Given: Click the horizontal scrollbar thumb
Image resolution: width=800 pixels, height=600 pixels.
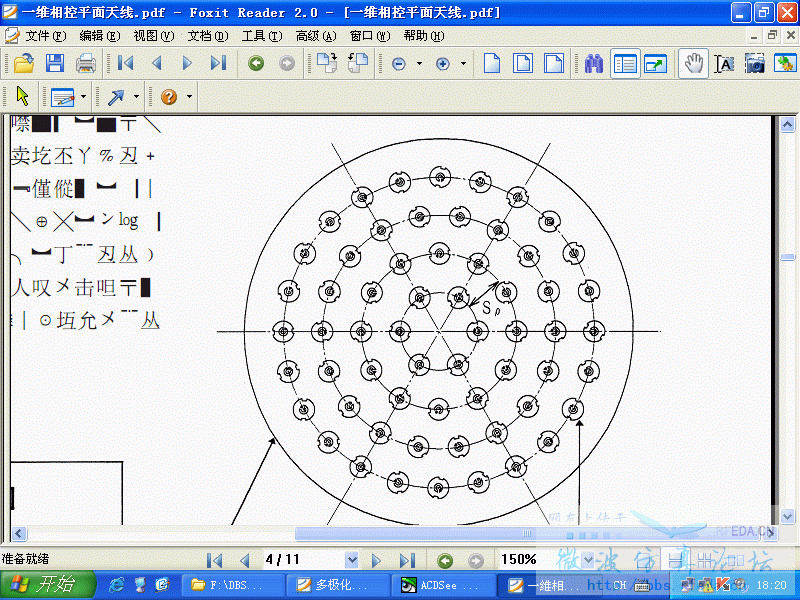Looking at the screenshot, I should (528, 534).
